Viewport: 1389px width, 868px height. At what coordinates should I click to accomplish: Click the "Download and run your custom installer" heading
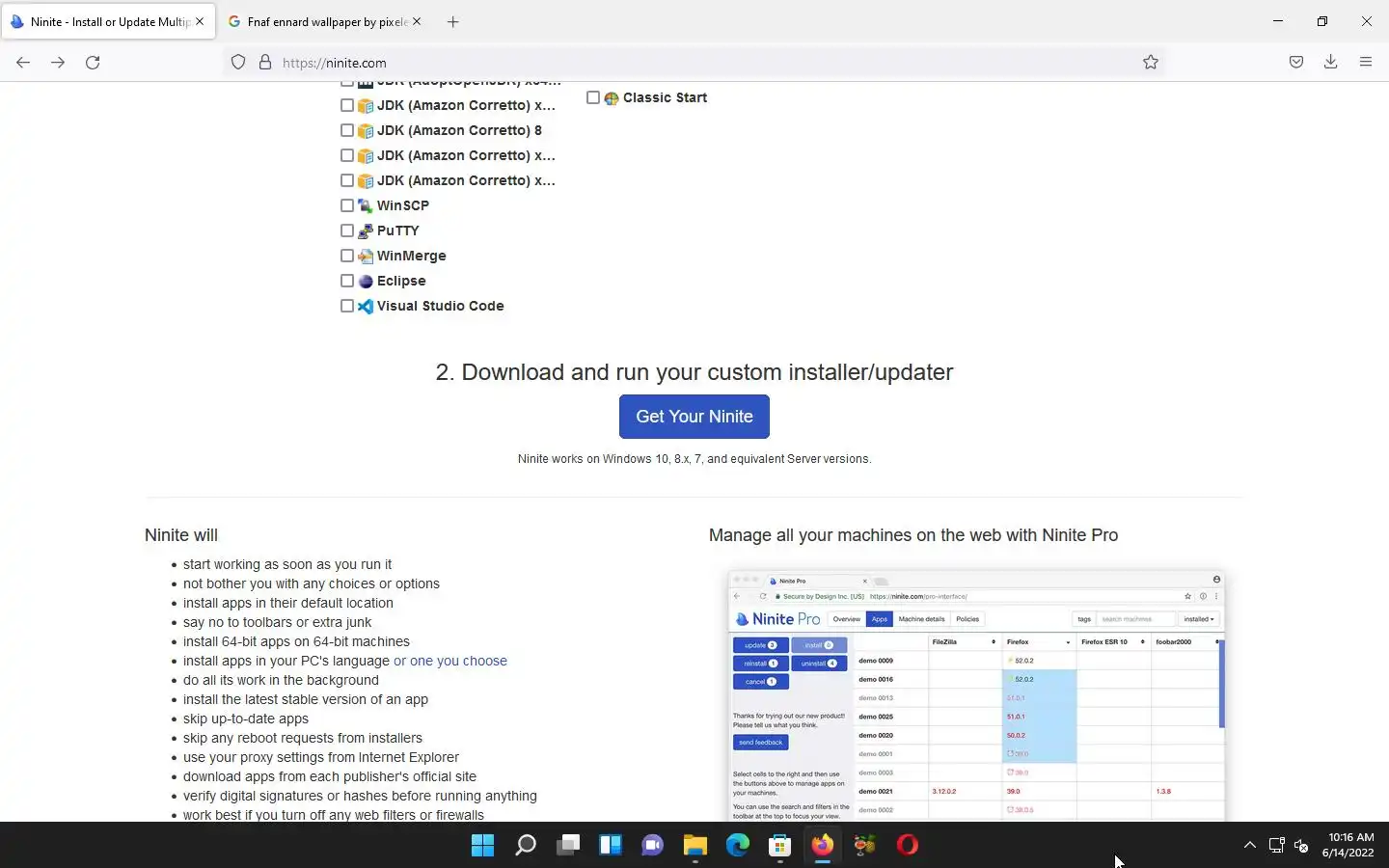694,372
